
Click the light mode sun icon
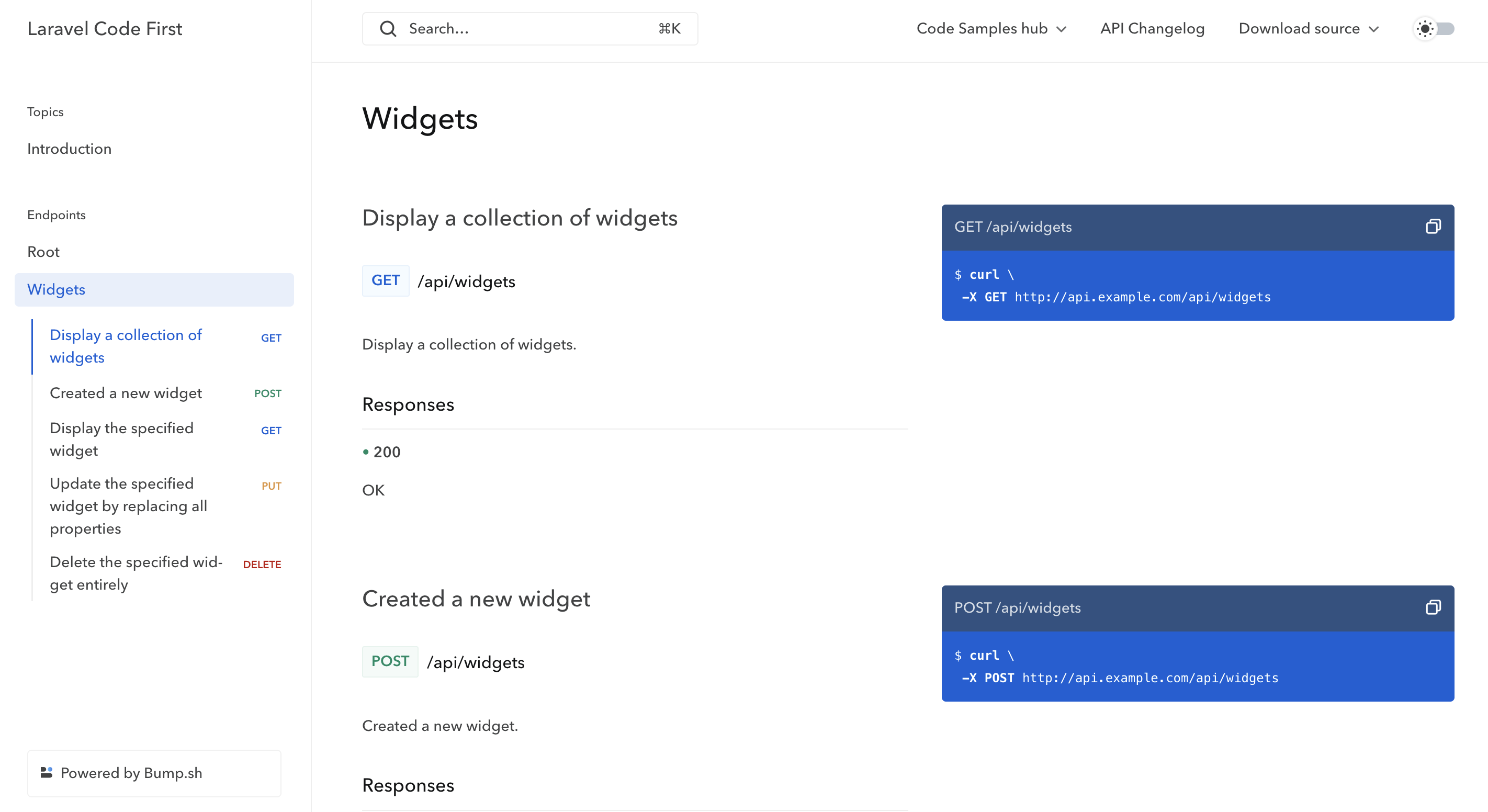[x=1425, y=28]
